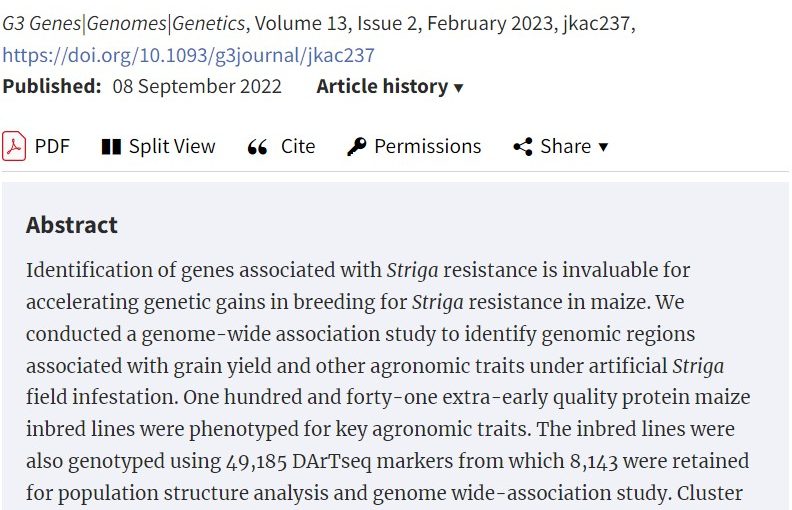
Task: Click the published date 08 September 2022
Action: 197,86
